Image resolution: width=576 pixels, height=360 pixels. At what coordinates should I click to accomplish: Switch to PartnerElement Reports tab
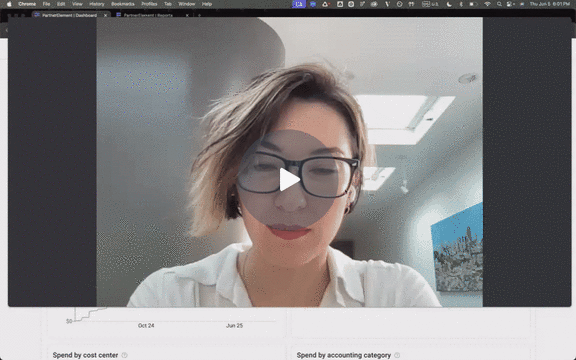tap(149, 15)
